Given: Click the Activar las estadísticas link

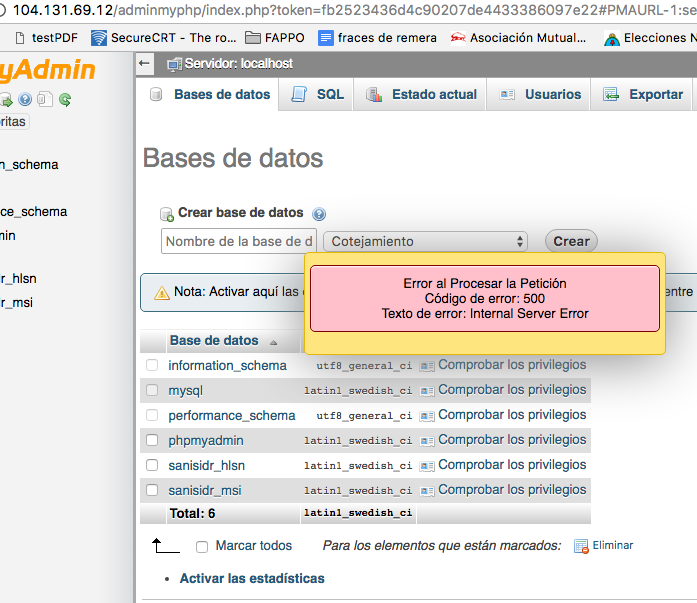Looking at the screenshot, I should click(x=252, y=579).
